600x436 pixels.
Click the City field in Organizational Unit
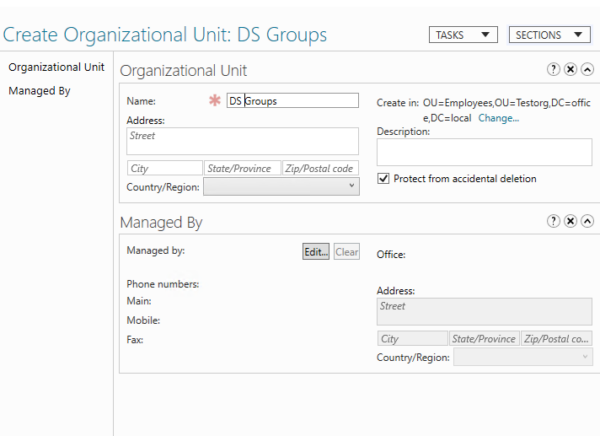coord(165,168)
